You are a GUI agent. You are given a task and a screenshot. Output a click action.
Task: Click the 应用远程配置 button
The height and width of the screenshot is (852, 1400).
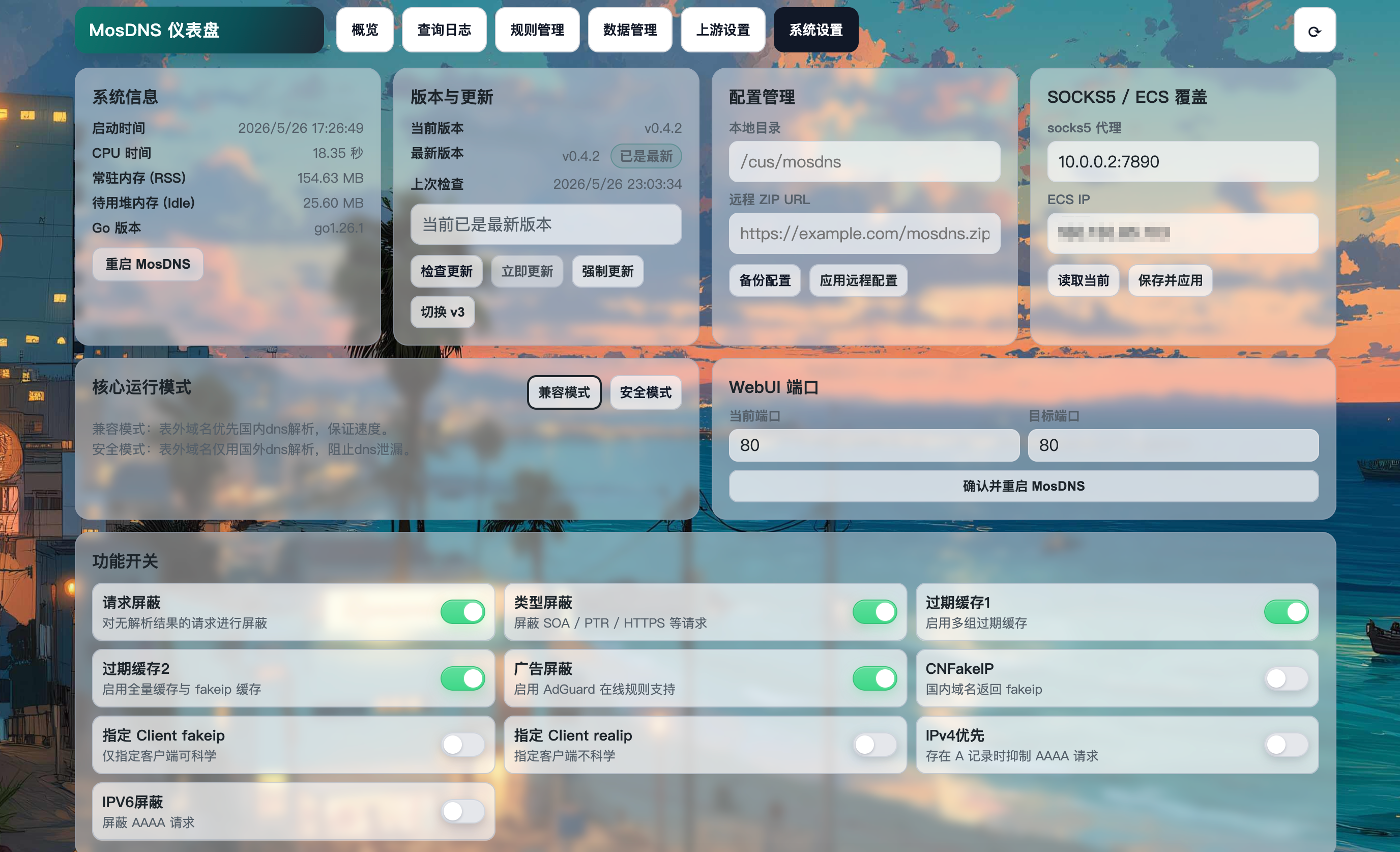point(859,280)
